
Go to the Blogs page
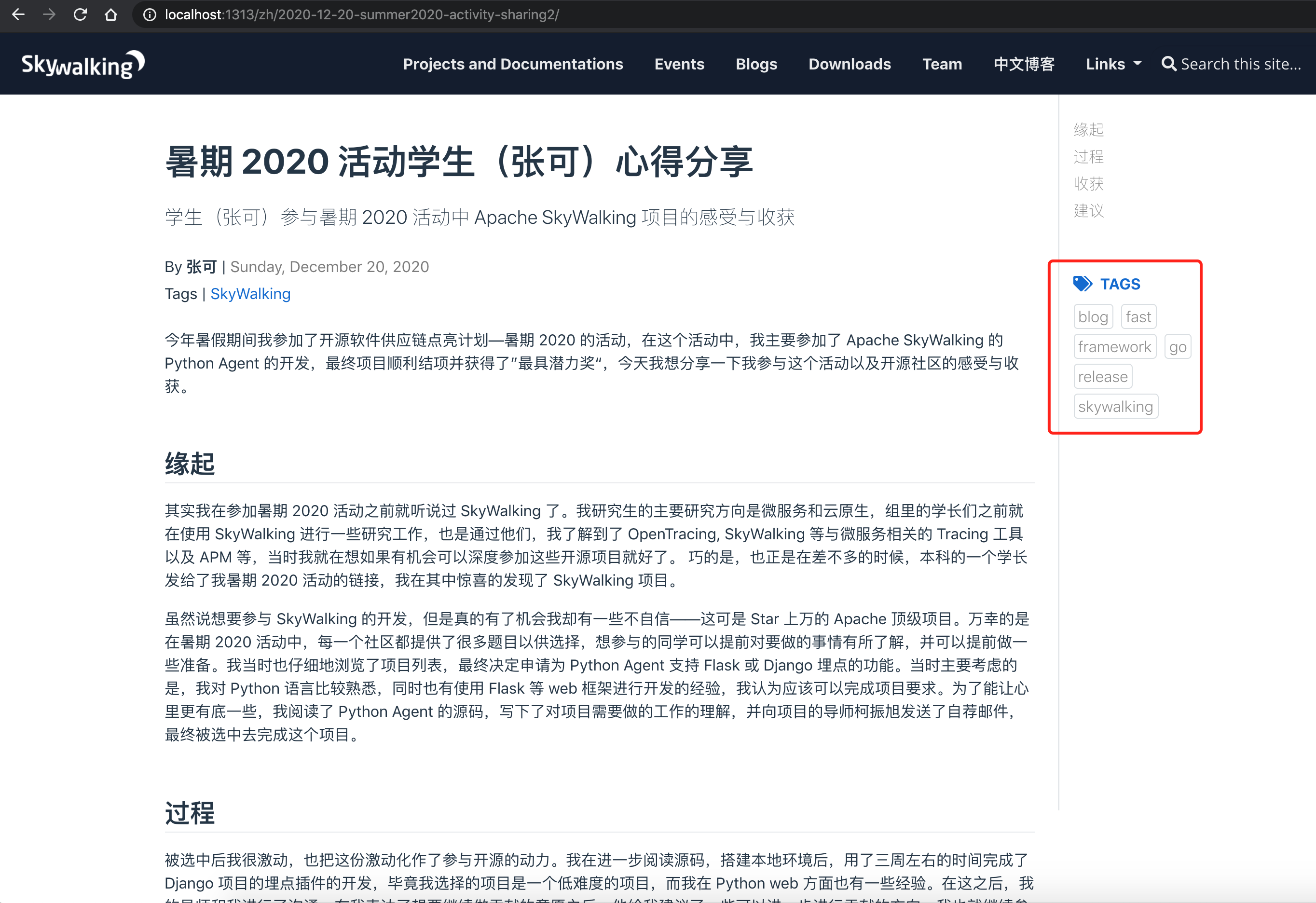tap(756, 64)
